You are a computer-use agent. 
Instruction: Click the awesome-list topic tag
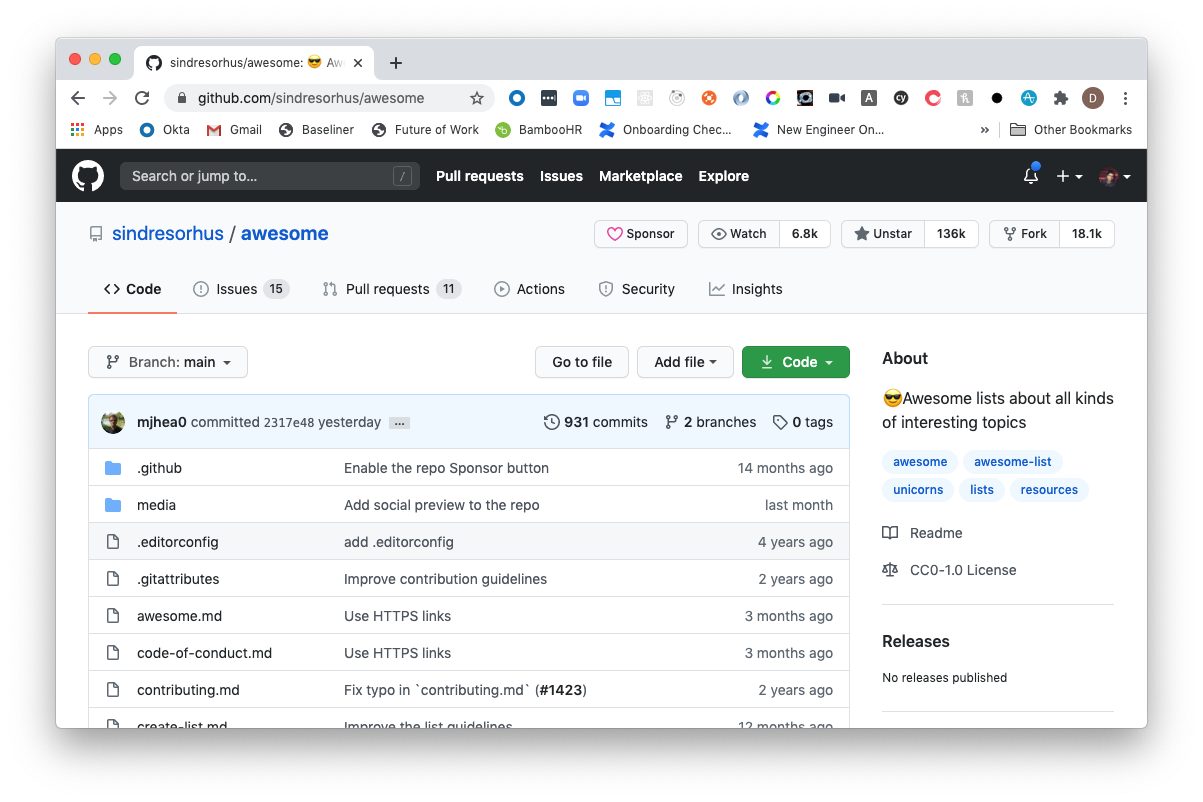(1013, 462)
